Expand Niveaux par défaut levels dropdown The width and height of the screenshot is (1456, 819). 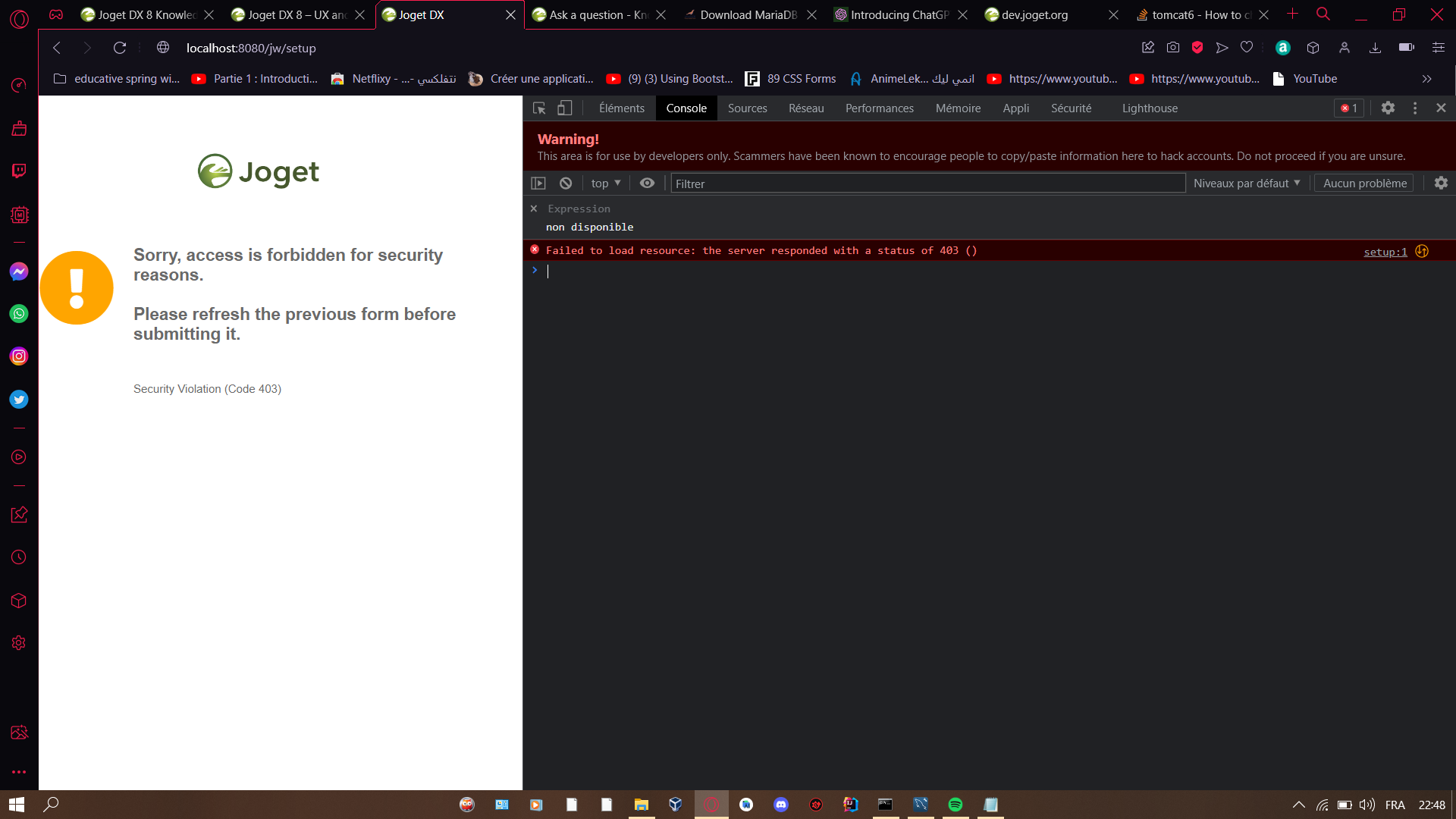[x=1246, y=184]
